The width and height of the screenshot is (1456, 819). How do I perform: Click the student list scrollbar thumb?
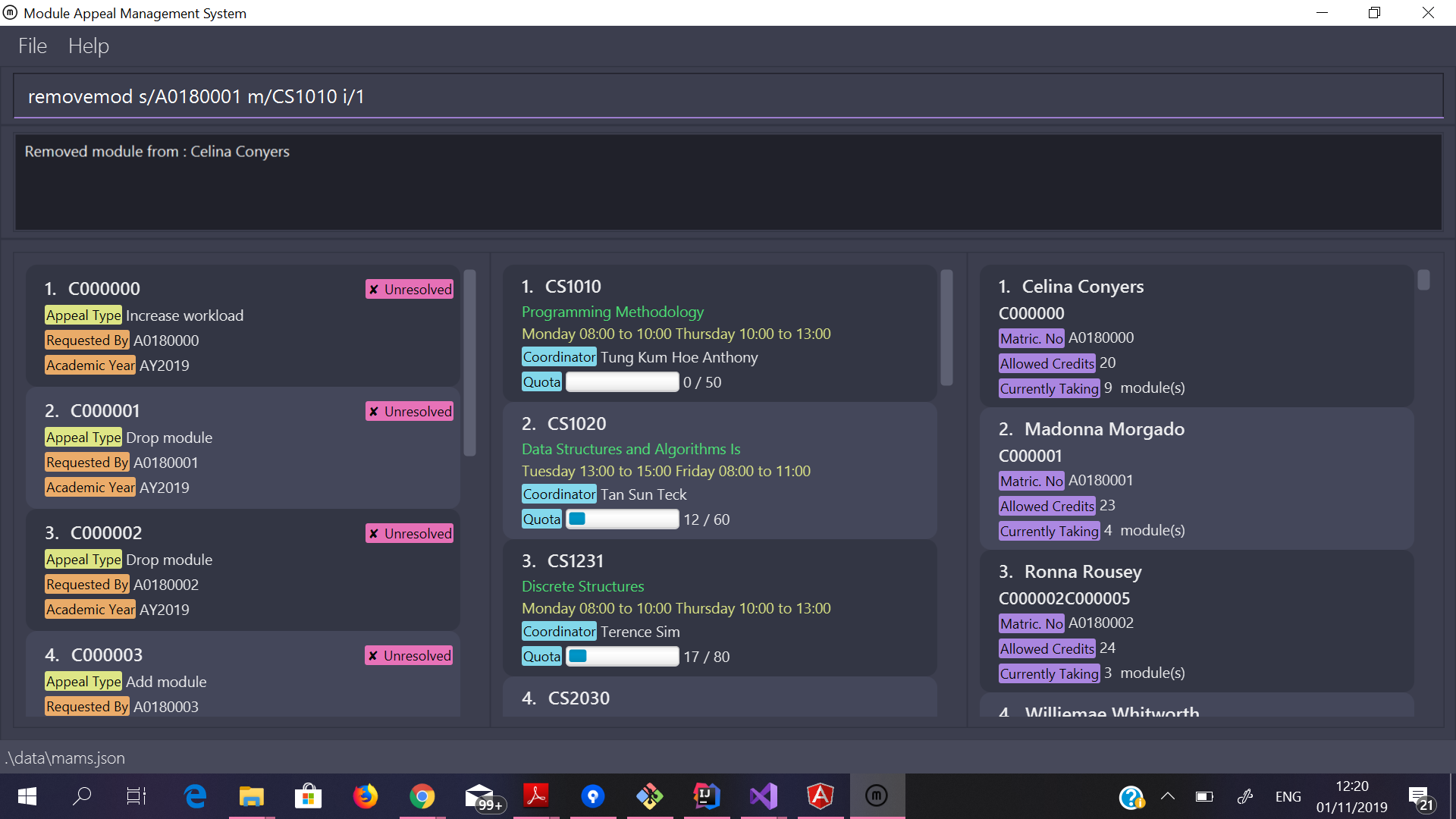[1423, 281]
